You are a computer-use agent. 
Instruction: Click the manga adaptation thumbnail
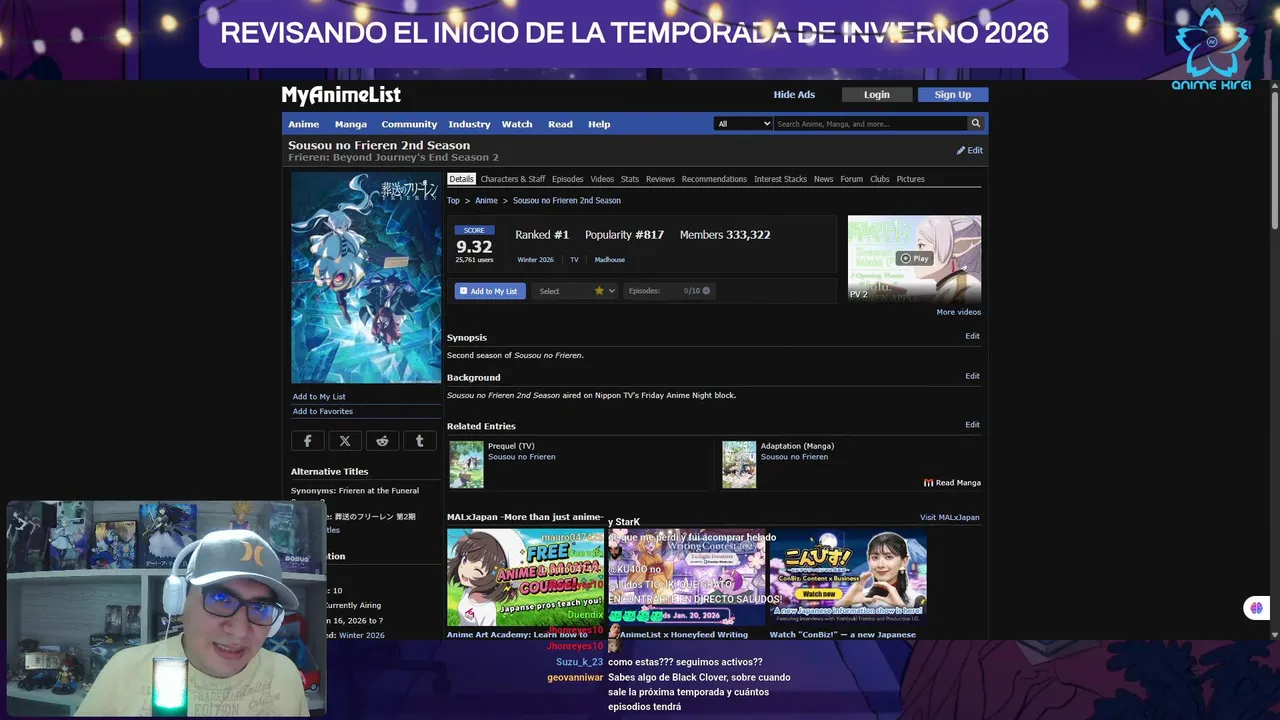tap(739, 465)
